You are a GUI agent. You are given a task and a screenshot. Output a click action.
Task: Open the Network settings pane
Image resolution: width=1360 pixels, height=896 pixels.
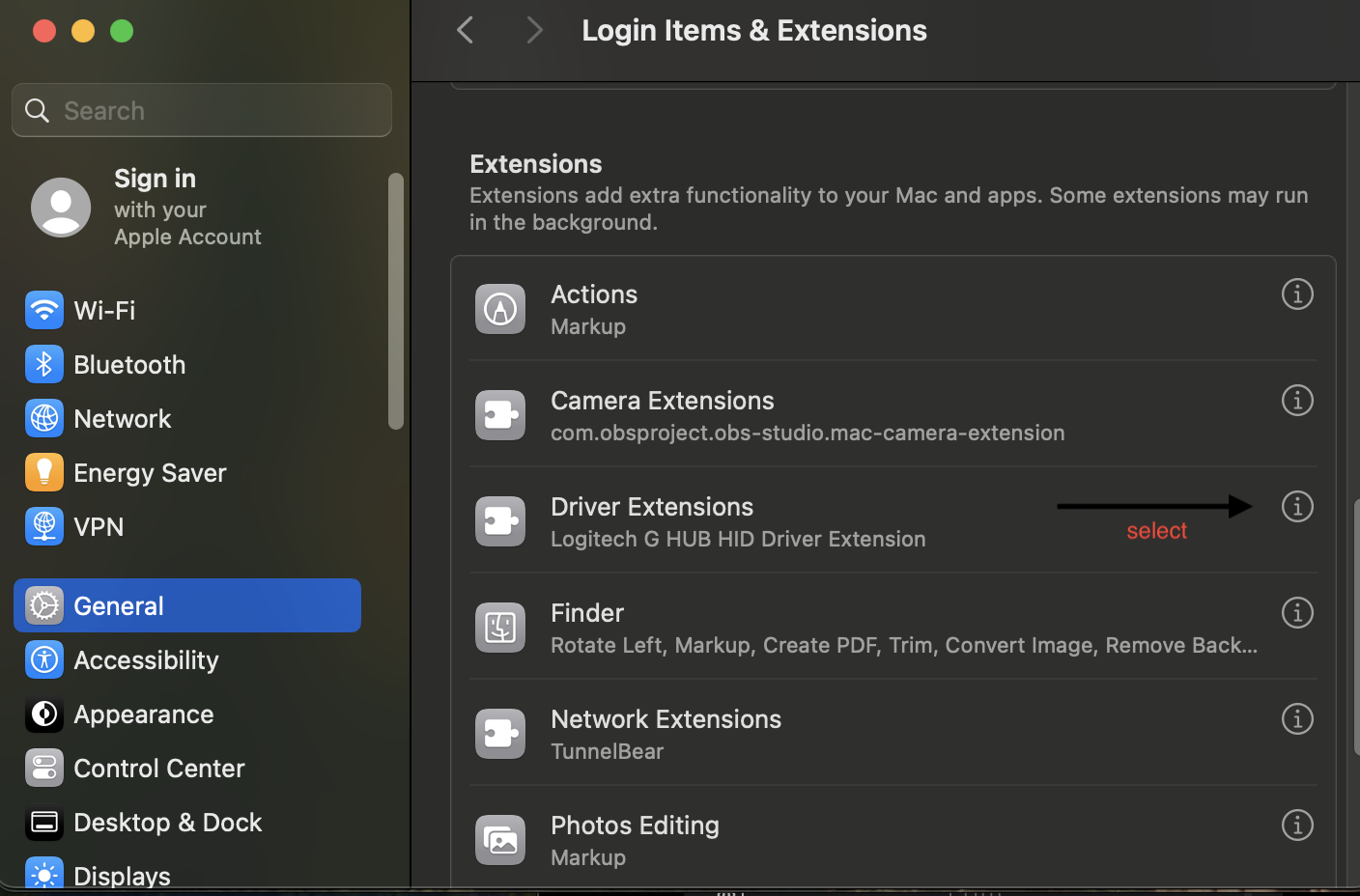coord(122,419)
